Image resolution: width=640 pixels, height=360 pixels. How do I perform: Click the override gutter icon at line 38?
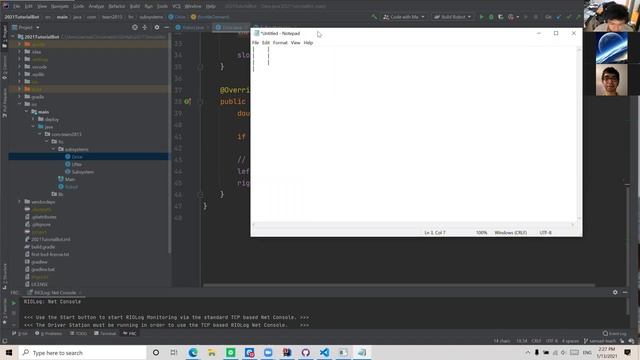[187, 101]
